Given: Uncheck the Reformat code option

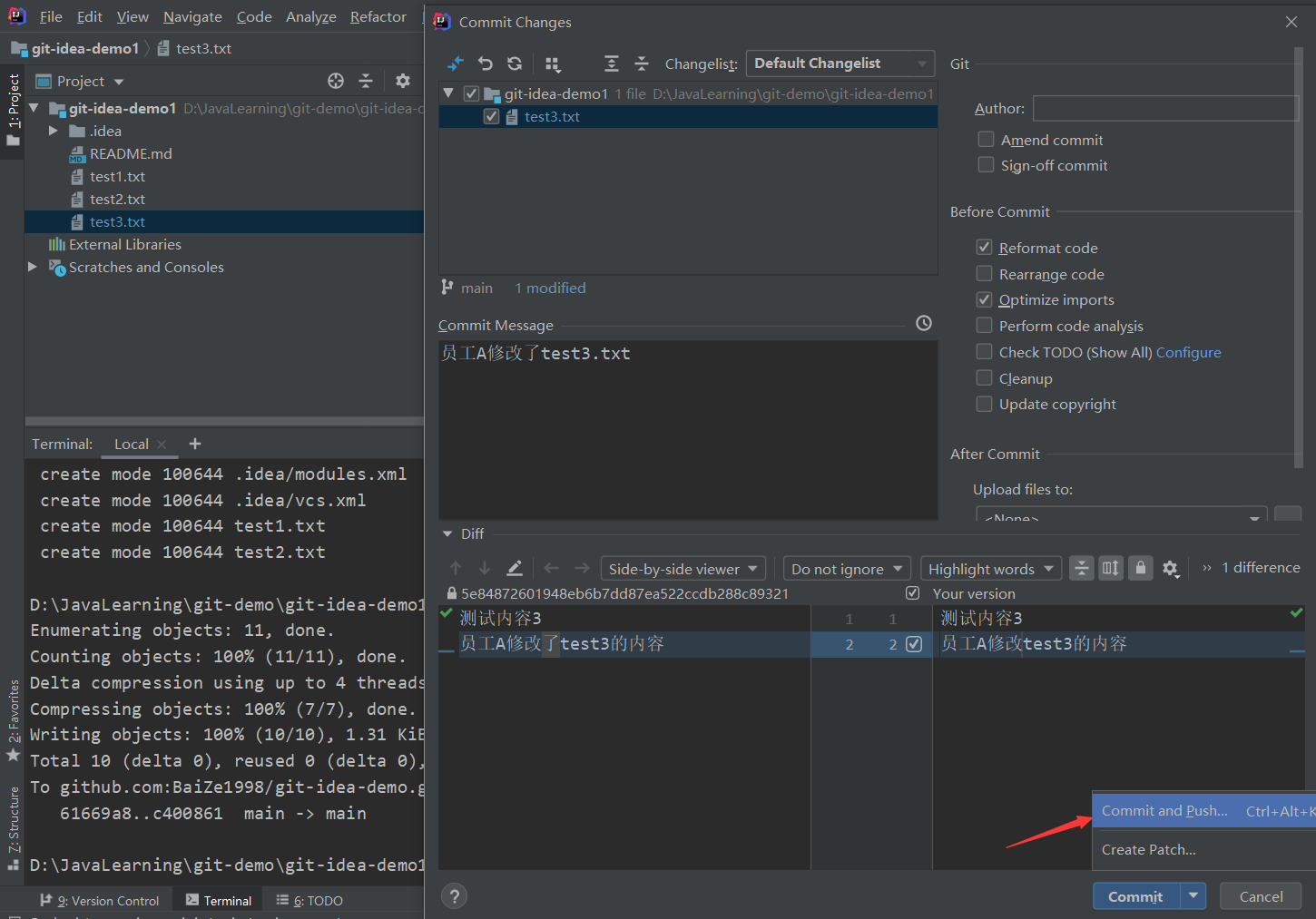Looking at the screenshot, I should click(x=984, y=248).
